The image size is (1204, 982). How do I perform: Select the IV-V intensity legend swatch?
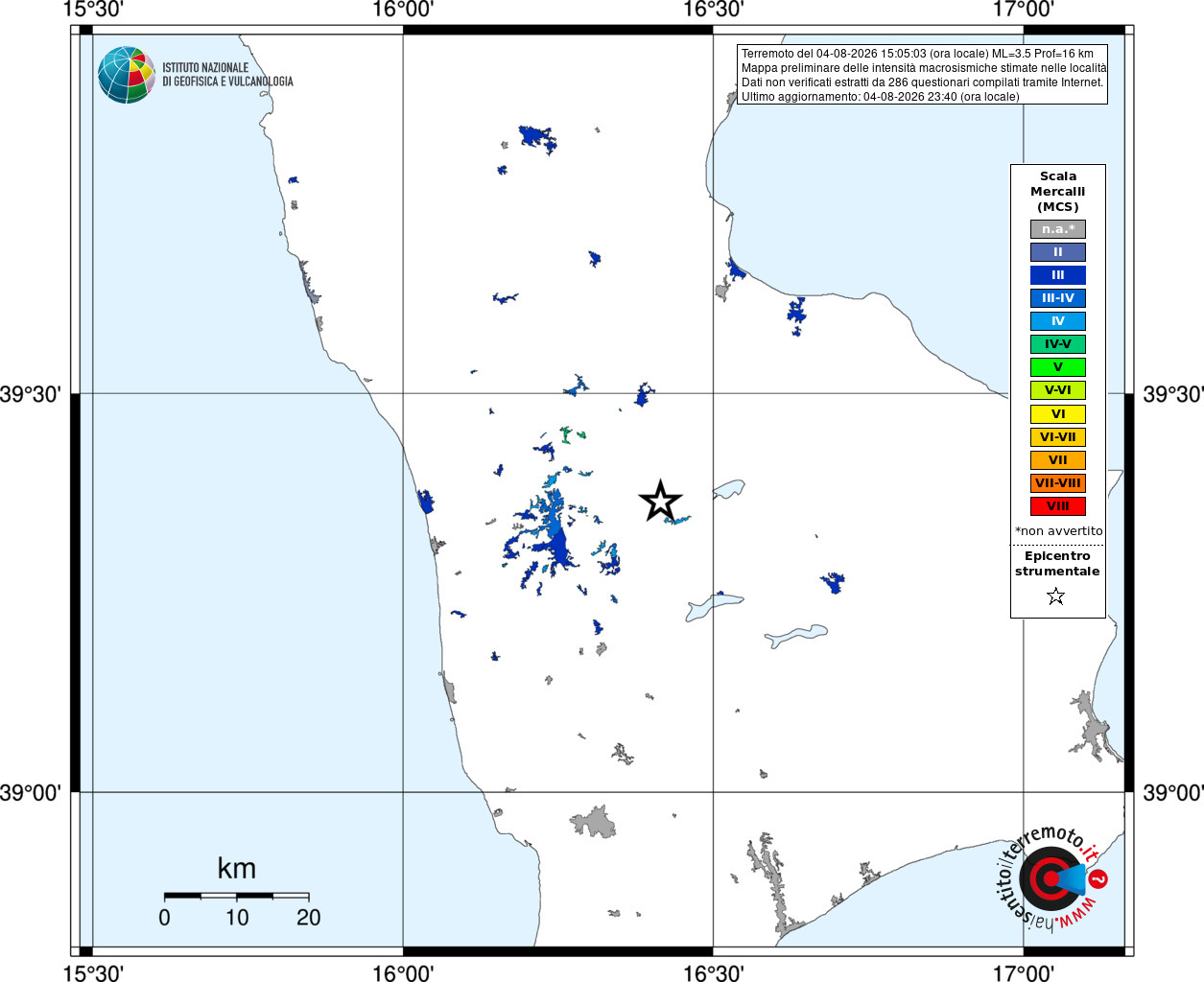pos(1058,344)
